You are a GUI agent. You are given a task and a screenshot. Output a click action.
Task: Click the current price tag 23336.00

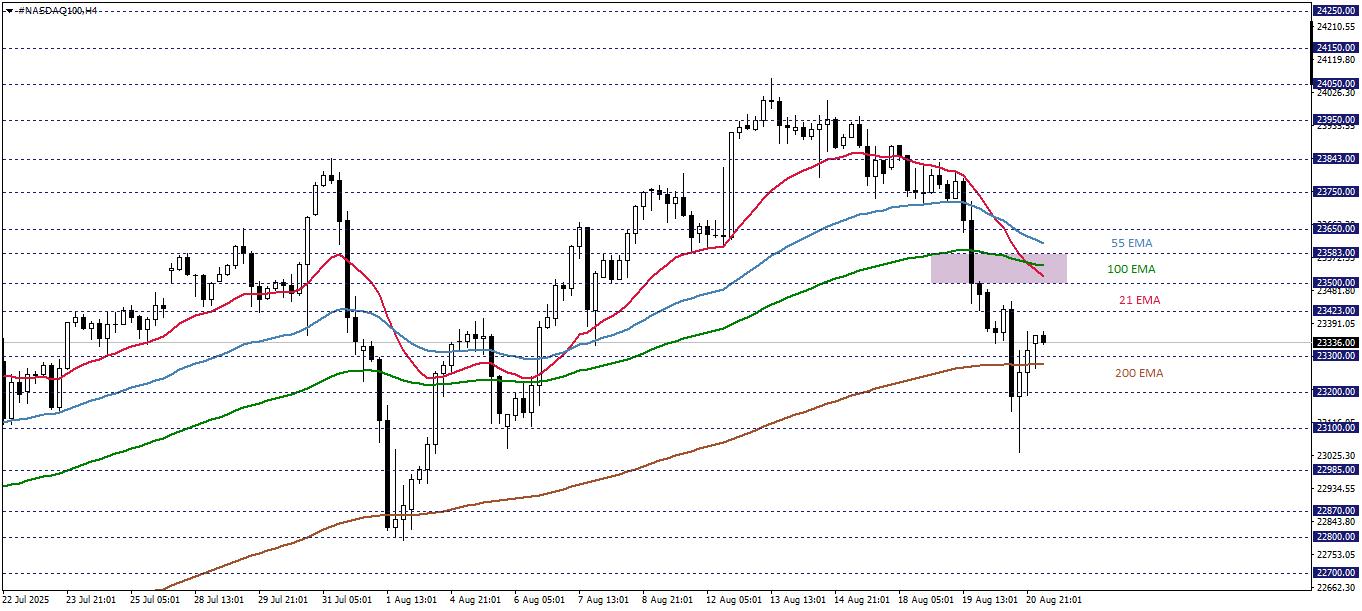pyautogui.click(x=1335, y=342)
